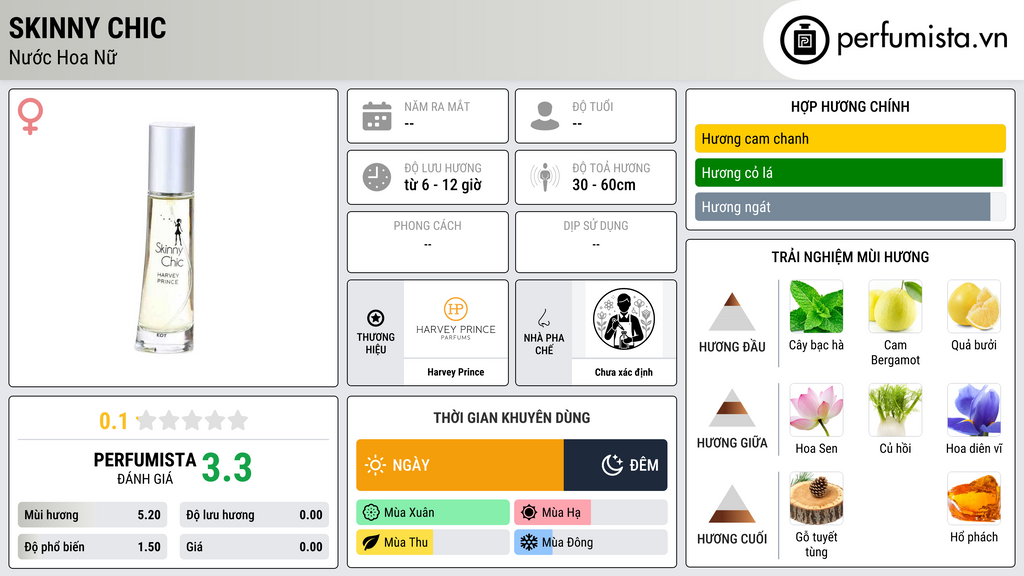Select the Gỗ tuyết tùng cedarwood image
This screenshot has width=1024, height=576.
click(816, 498)
